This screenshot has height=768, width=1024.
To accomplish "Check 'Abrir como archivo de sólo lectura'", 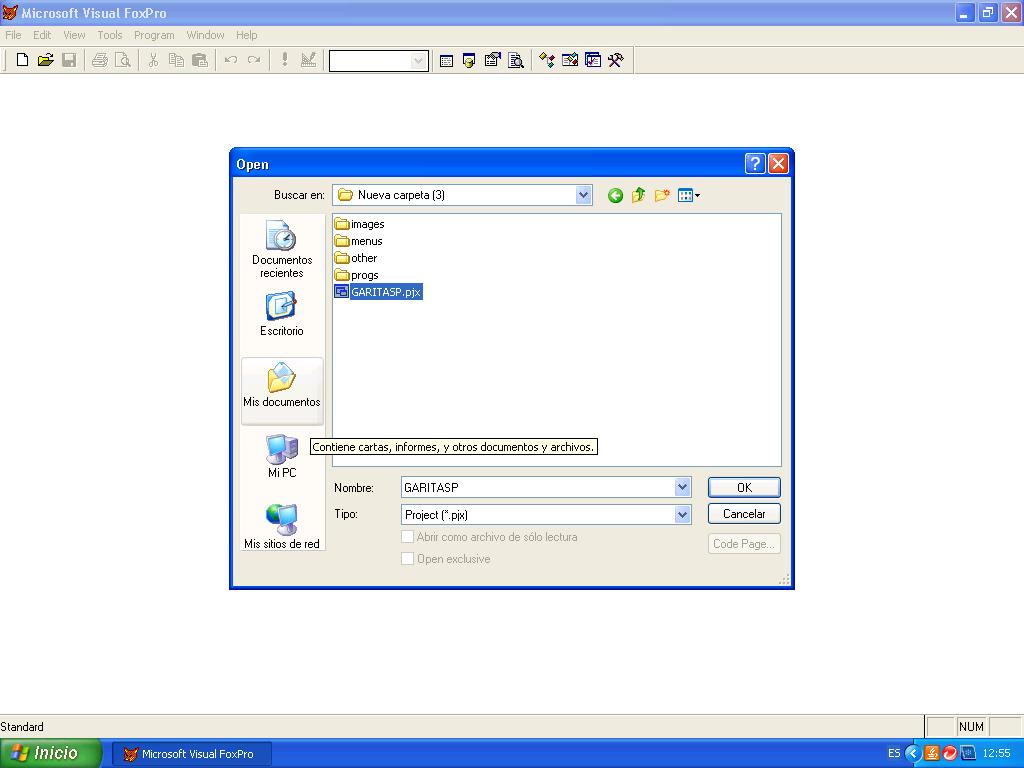I will (x=408, y=537).
